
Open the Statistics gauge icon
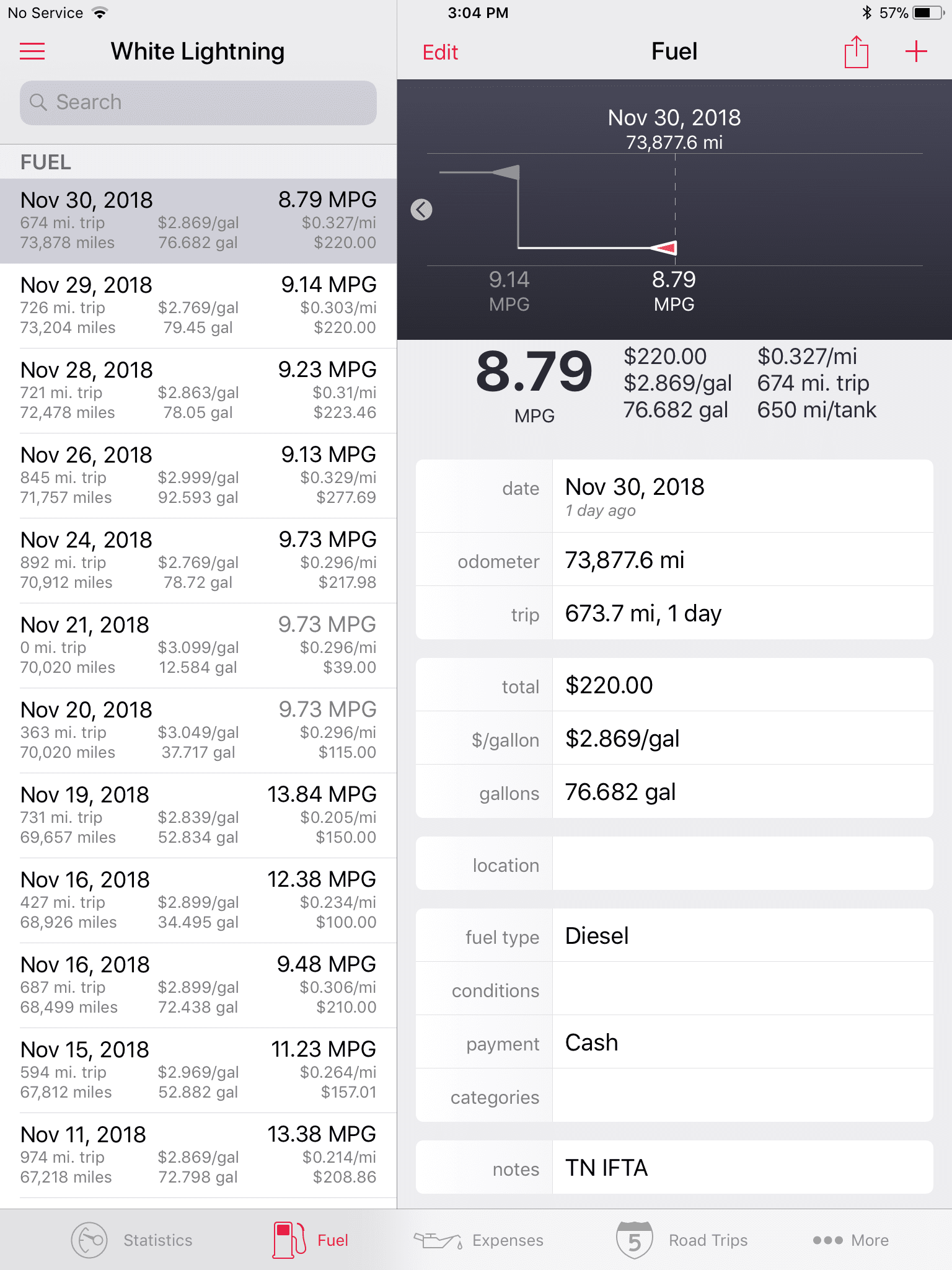tap(89, 1240)
